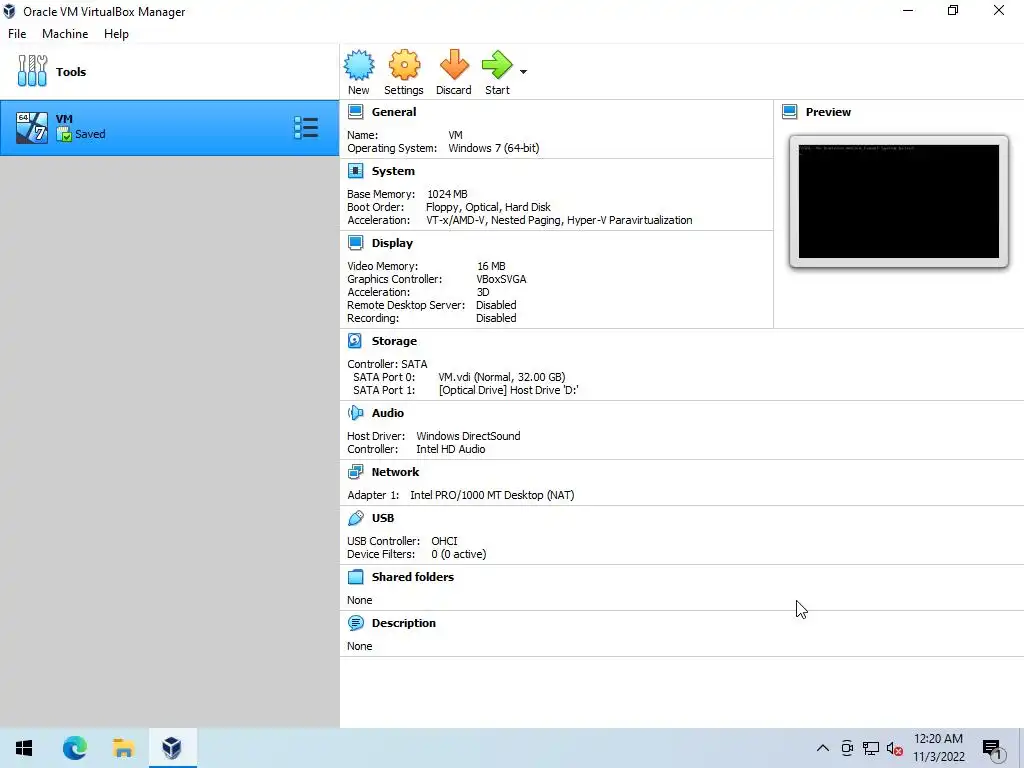Click the 16 MB video memory value

491,266
